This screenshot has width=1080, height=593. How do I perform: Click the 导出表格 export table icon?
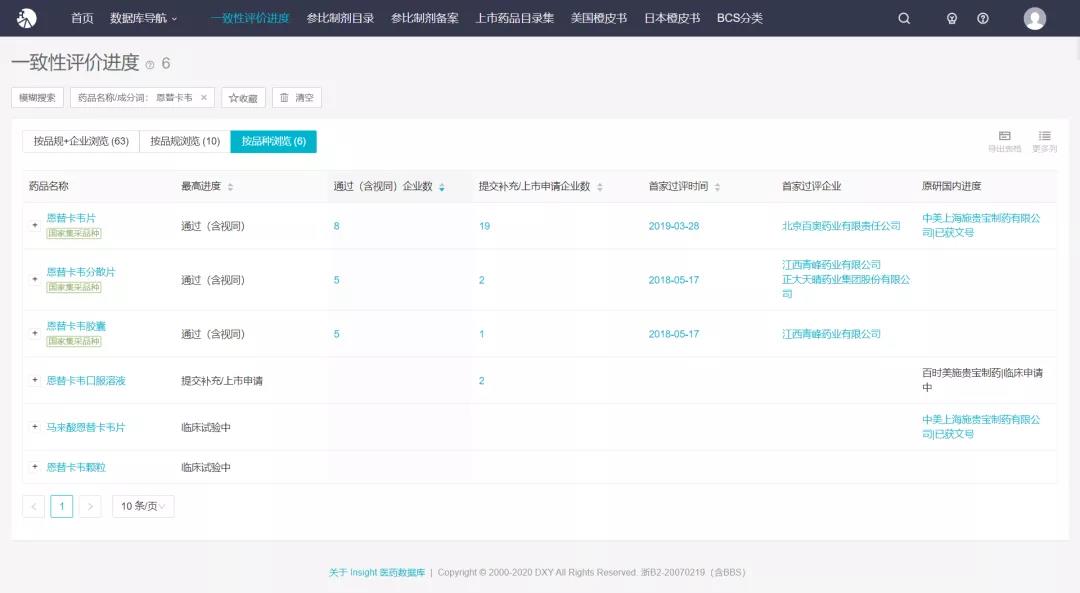(1004, 140)
